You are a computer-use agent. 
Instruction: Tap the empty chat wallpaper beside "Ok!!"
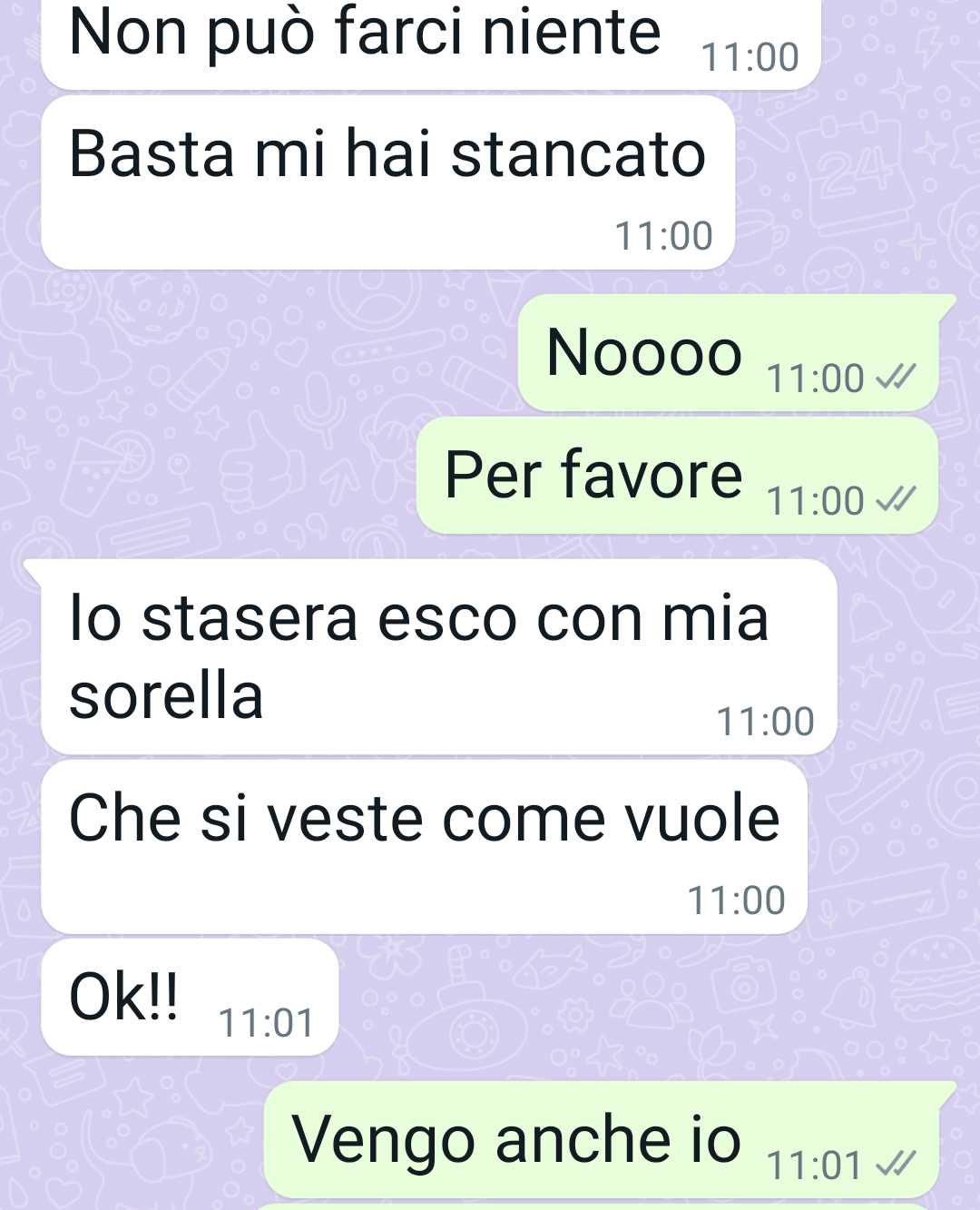[x=635, y=998]
